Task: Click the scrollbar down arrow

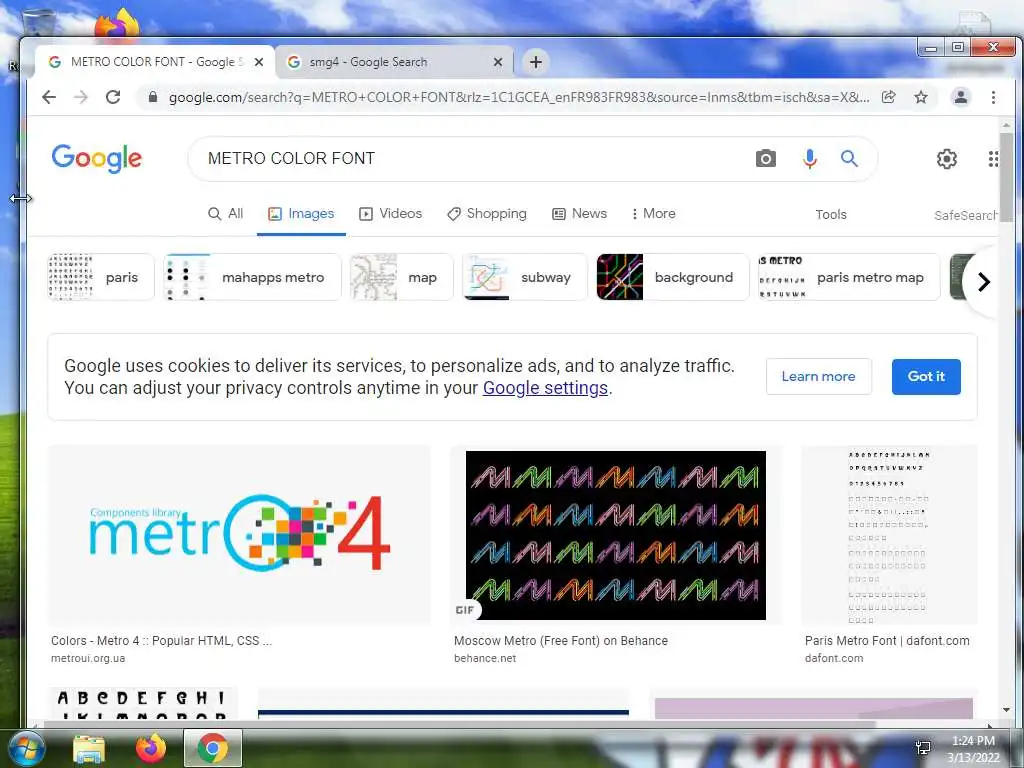Action: (x=1006, y=710)
